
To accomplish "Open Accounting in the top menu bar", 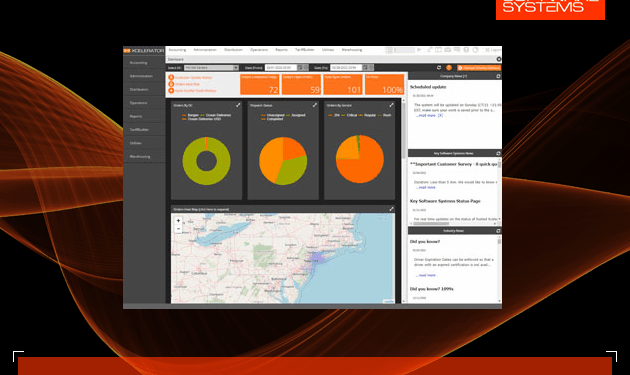I will pyautogui.click(x=177, y=50).
